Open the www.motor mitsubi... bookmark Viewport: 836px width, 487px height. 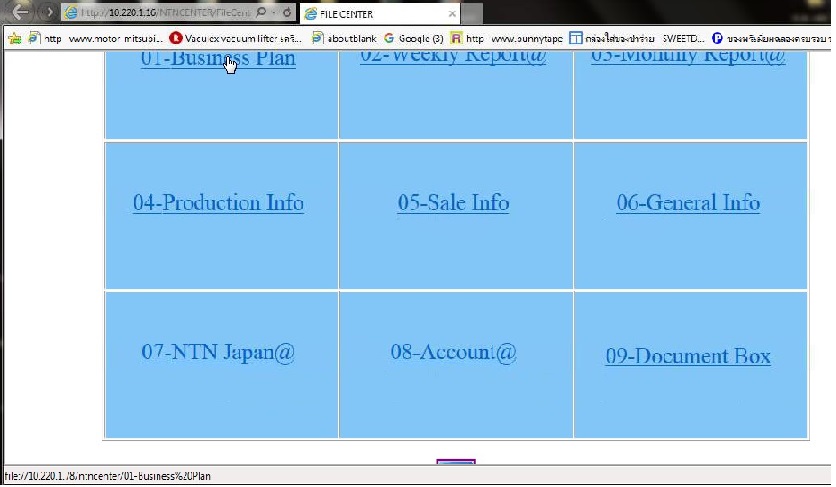click(x=95, y=38)
